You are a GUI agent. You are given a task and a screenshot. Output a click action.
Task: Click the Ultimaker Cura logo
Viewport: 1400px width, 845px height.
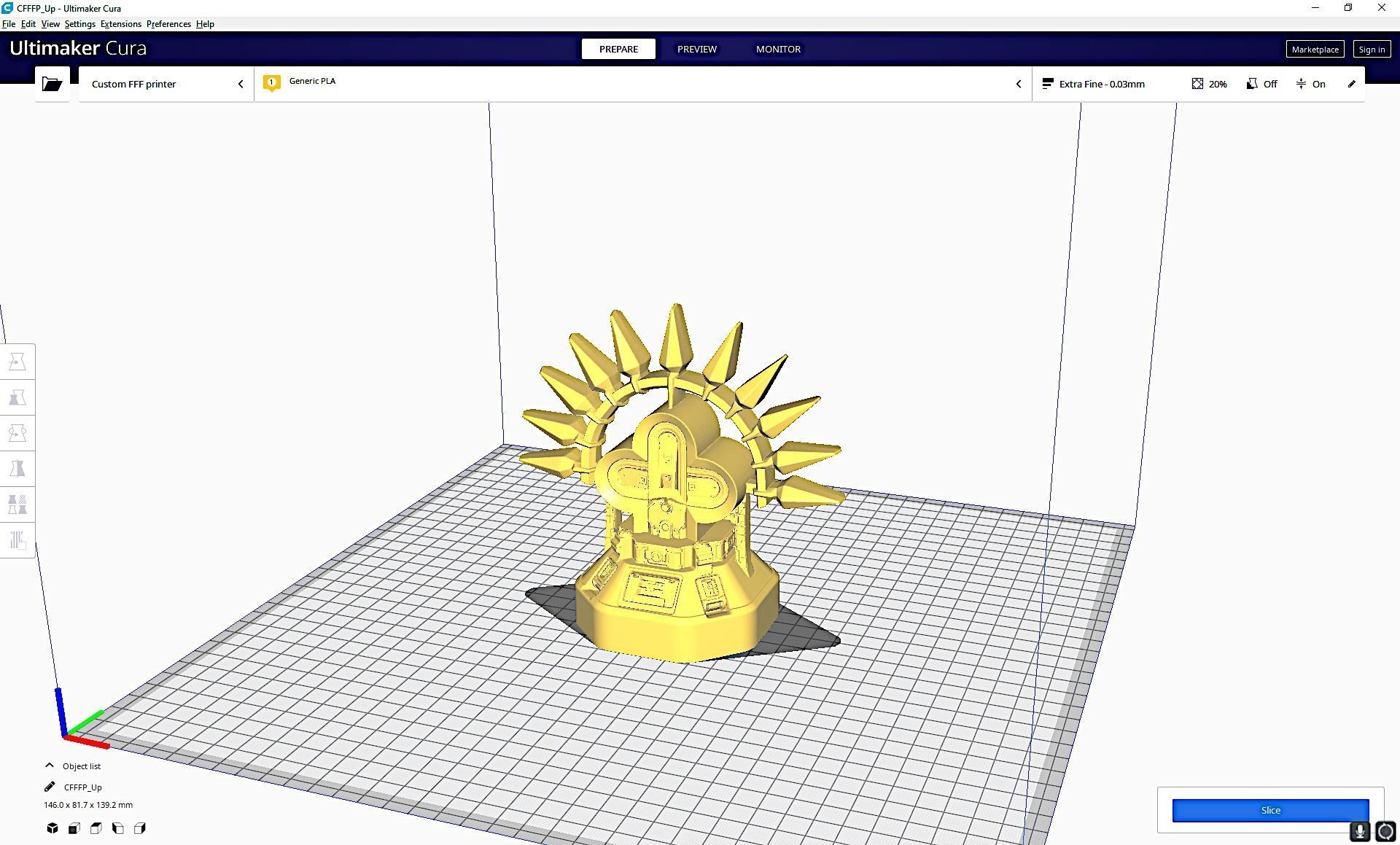(78, 48)
